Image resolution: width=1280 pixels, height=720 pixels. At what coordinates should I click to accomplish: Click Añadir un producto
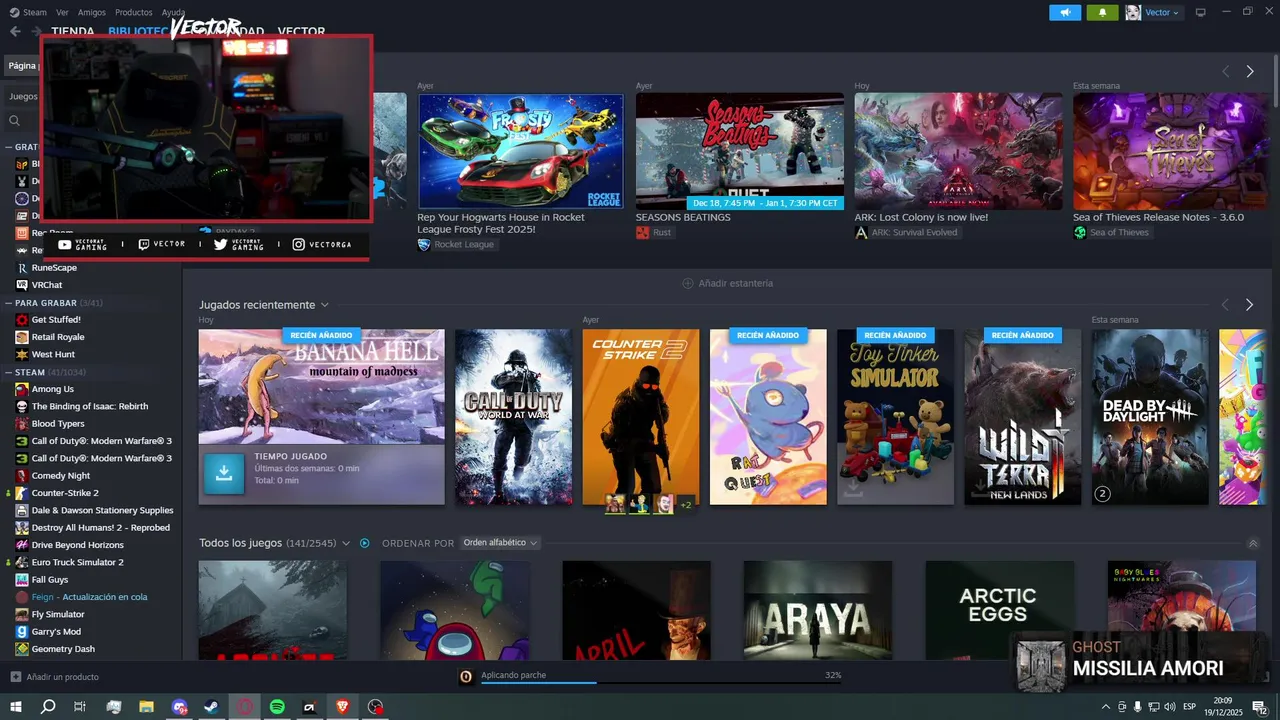[55, 677]
